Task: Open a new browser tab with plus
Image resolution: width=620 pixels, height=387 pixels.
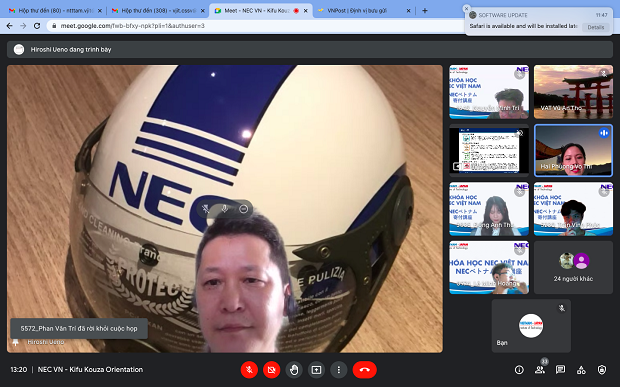Action: click(425, 11)
